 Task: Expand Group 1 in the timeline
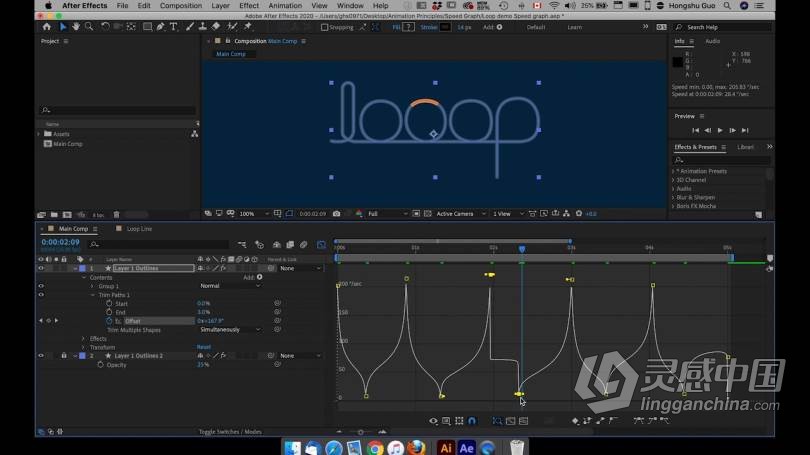tap(92, 286)
